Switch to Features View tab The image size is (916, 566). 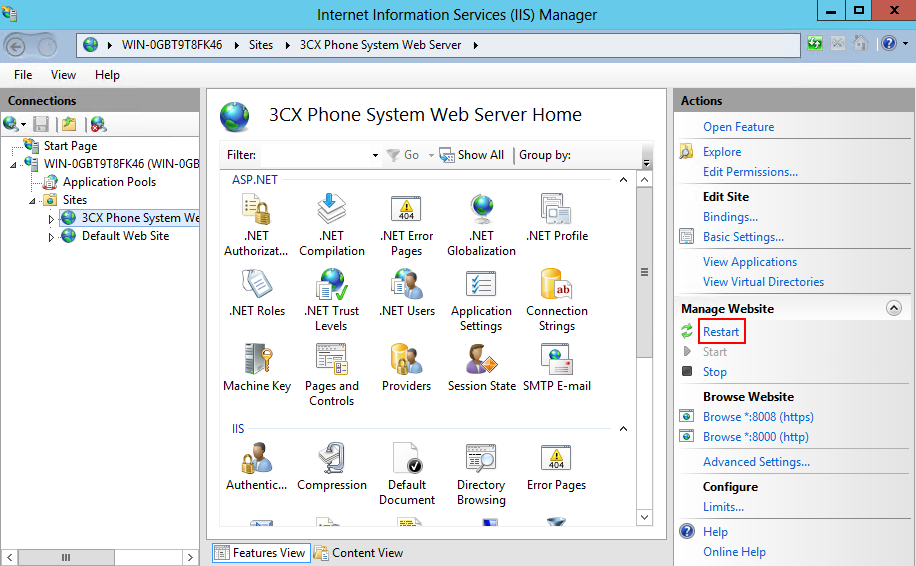261,553
